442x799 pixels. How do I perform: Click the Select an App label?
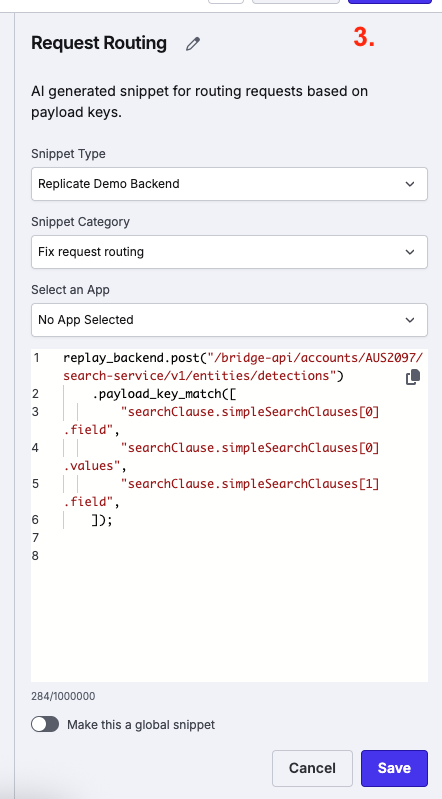point(70,289)
